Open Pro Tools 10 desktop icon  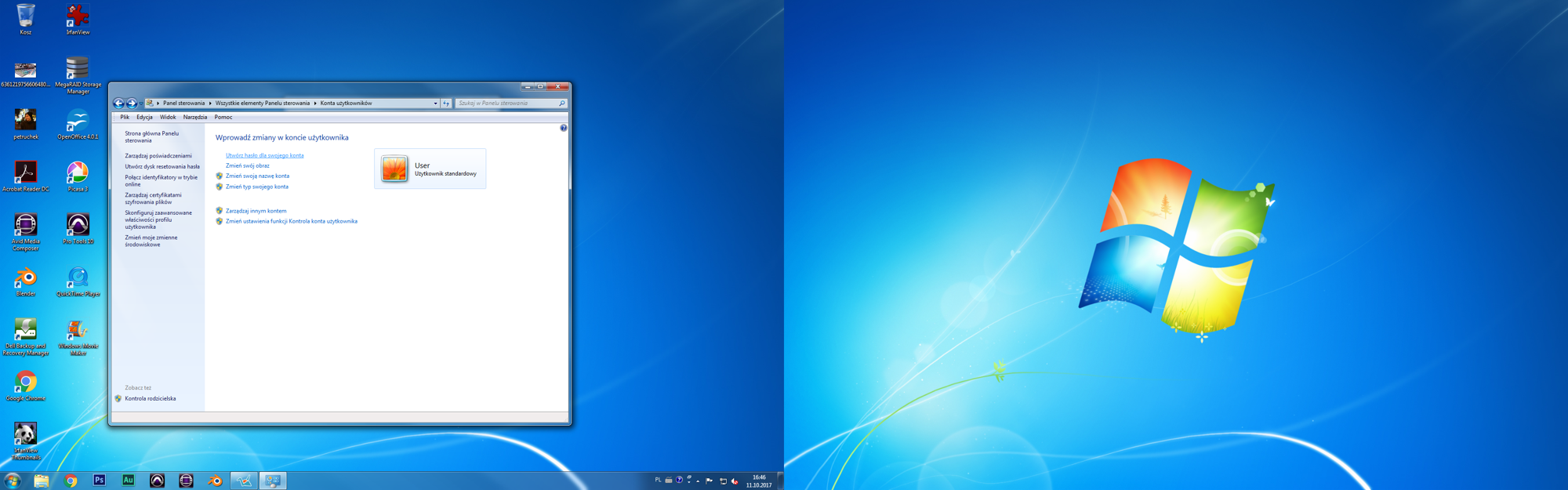(x=78, y=229)
